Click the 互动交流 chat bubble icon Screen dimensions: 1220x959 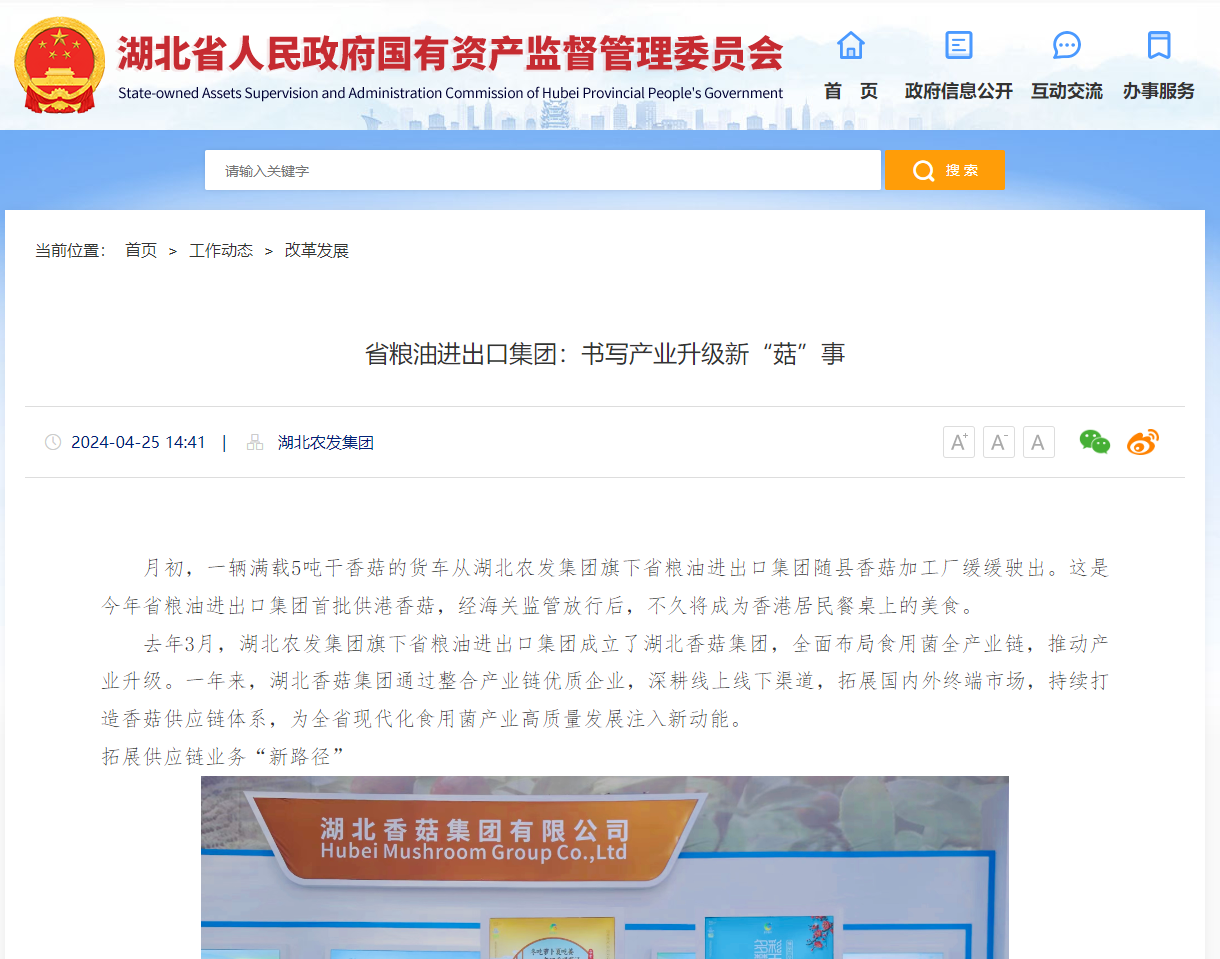(1066, 45)
